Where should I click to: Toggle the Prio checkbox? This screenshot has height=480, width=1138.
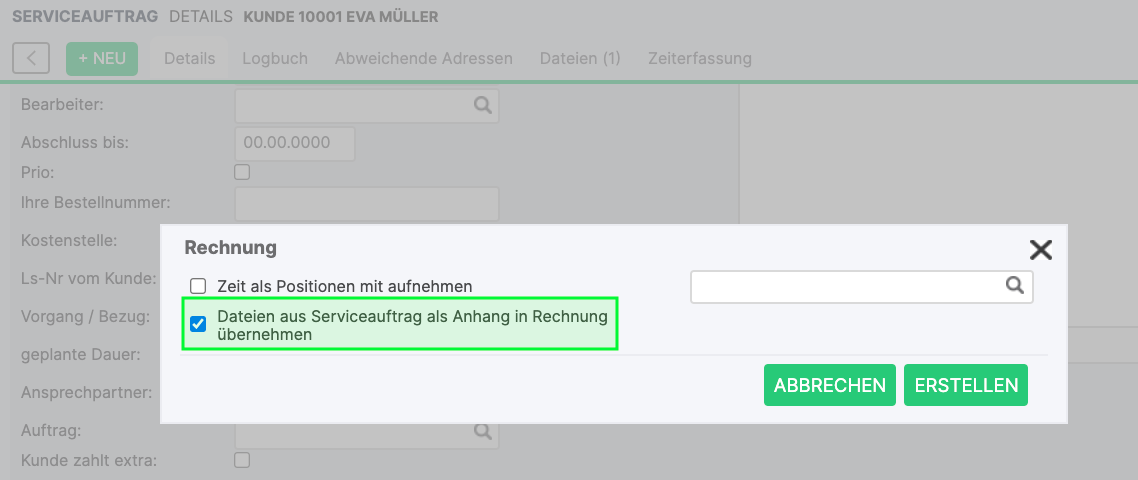pos(242,172)
